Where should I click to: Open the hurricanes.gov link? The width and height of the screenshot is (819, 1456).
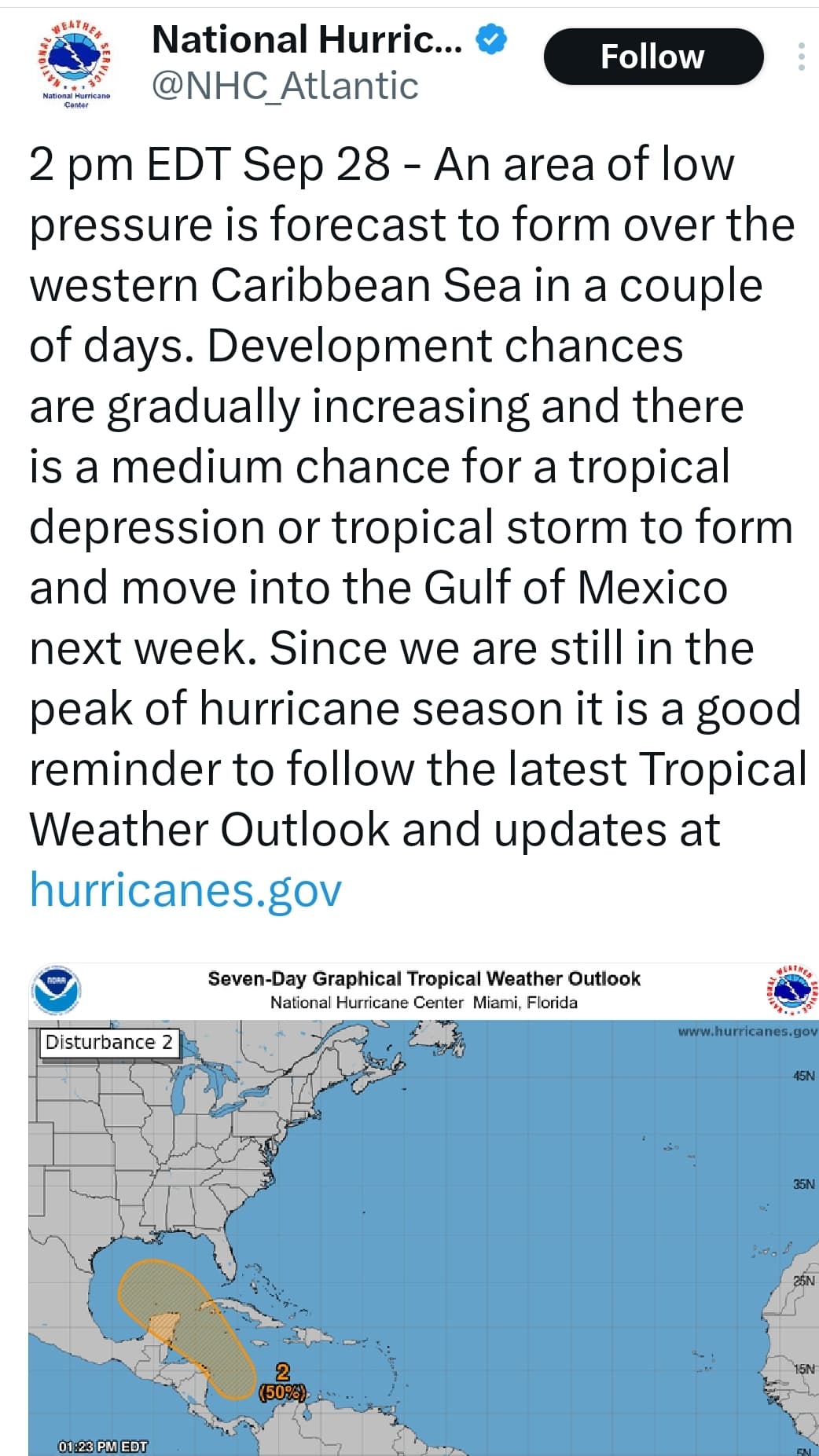[185, 889]
